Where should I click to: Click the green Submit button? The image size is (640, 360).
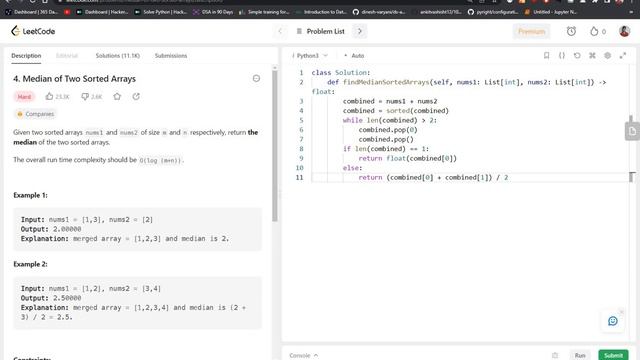613,356
